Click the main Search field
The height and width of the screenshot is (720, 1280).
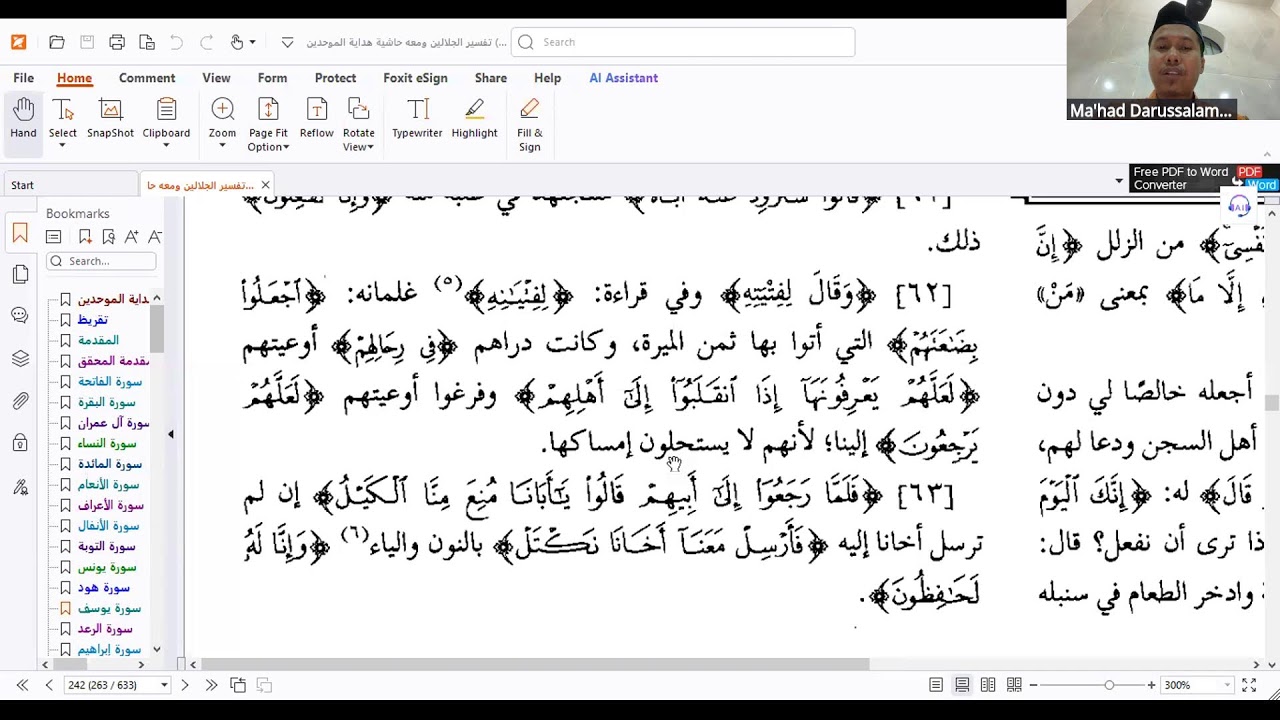point(683,42)
